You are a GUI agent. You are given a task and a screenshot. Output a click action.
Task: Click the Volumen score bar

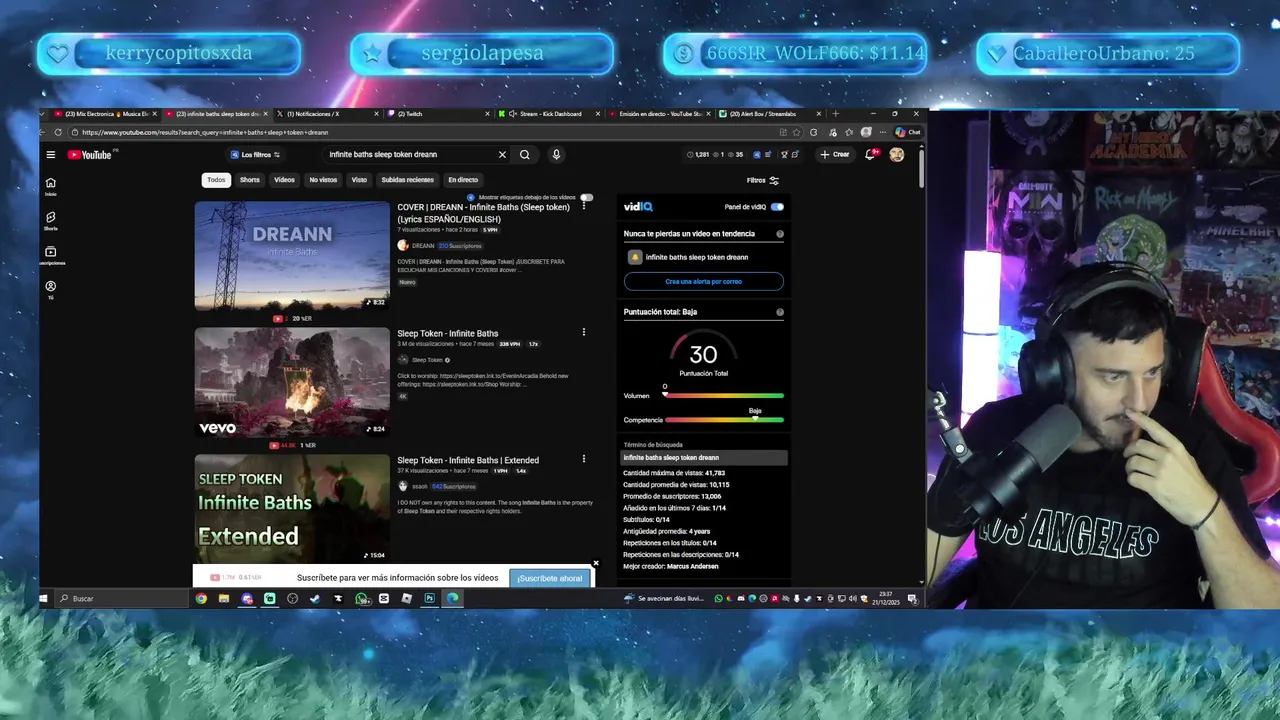point(723,396)
